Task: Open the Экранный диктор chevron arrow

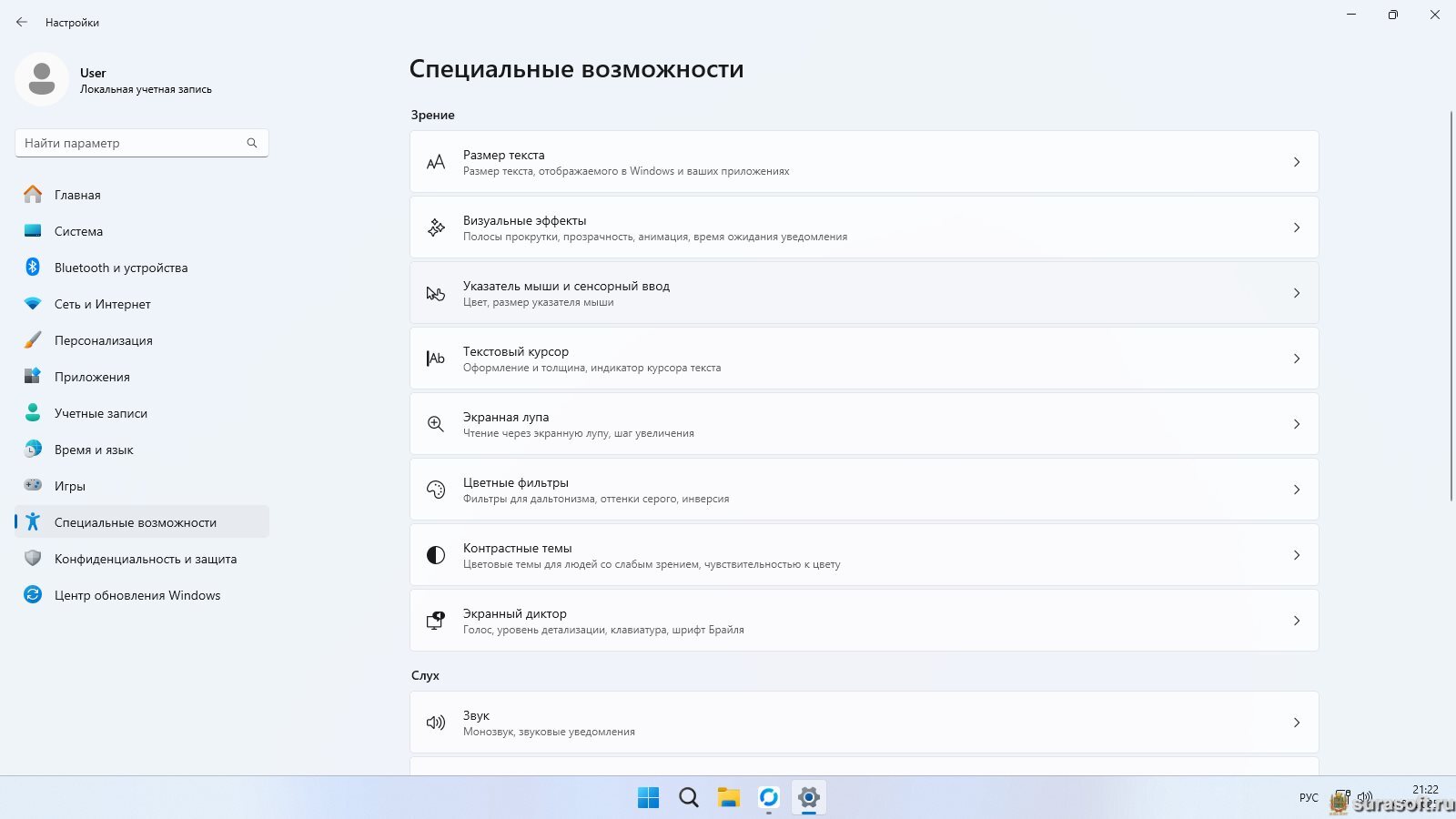Action: (x=1296, y=621)
